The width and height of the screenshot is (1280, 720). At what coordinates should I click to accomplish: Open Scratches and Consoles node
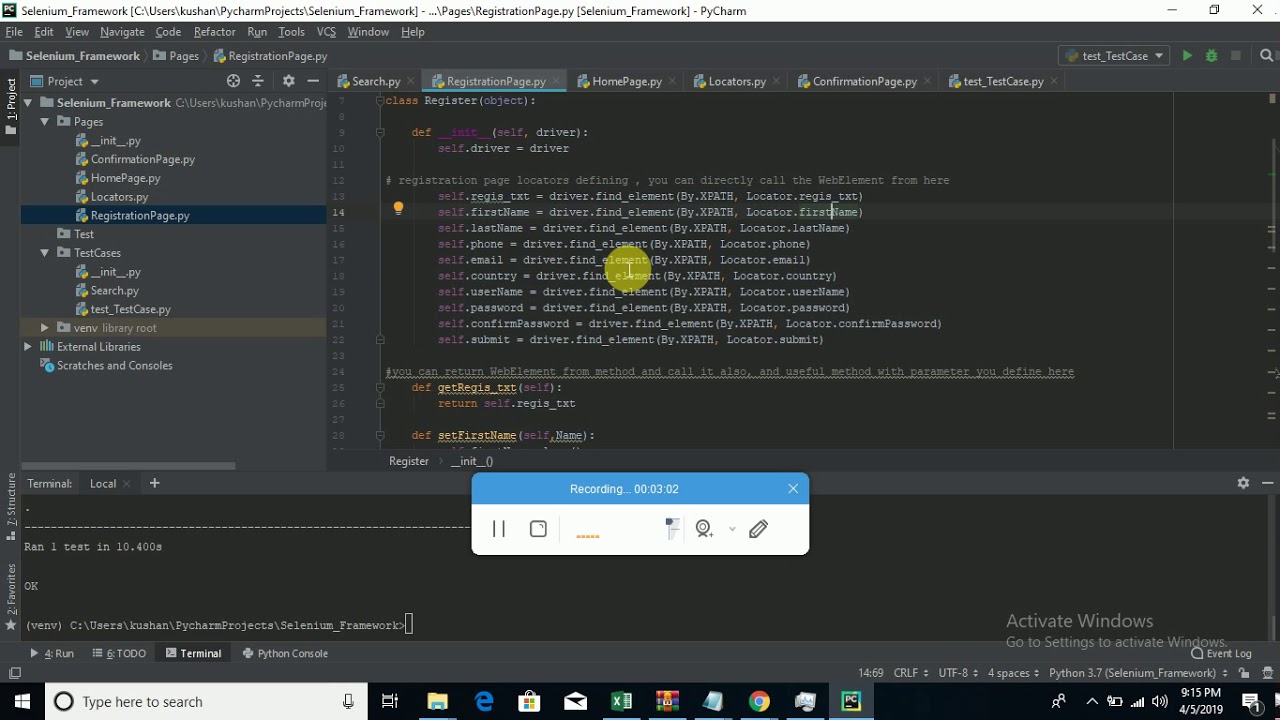pos(106,366)
